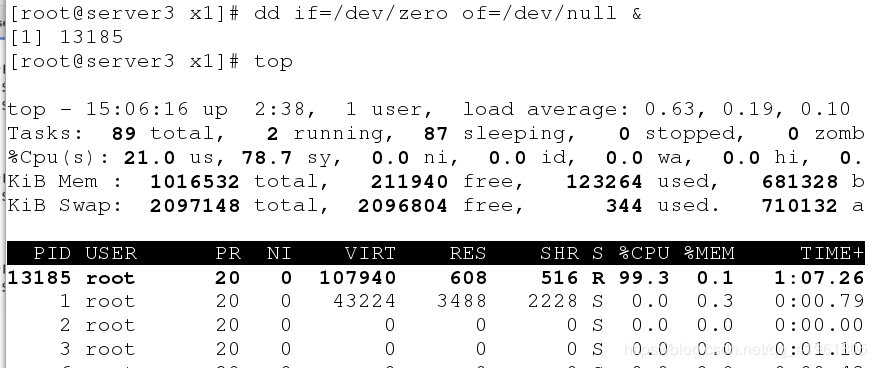Image resolution: width=877 pixels, height=368 pixels.
Task: Click the VIRT column header
Action: 370,253
